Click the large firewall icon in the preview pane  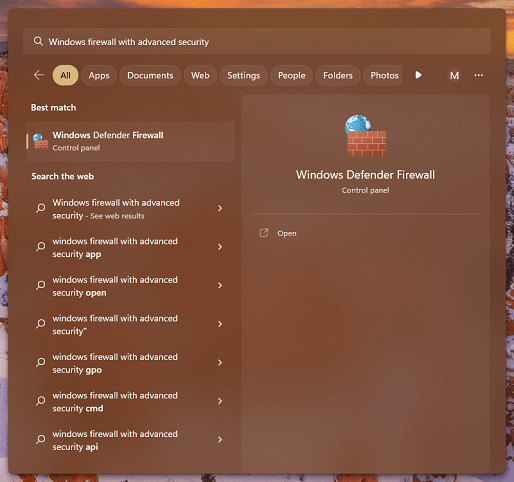(x=366, y=135)
